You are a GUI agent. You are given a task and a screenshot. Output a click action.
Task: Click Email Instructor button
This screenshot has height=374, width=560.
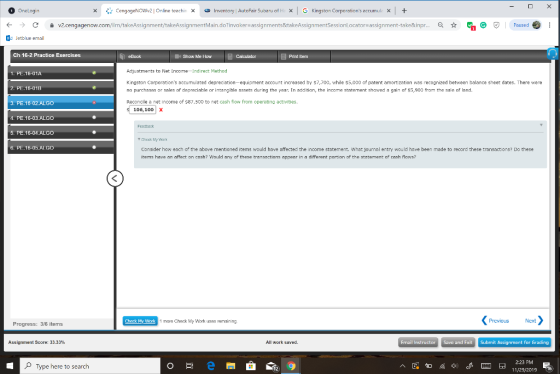(418, 342)
